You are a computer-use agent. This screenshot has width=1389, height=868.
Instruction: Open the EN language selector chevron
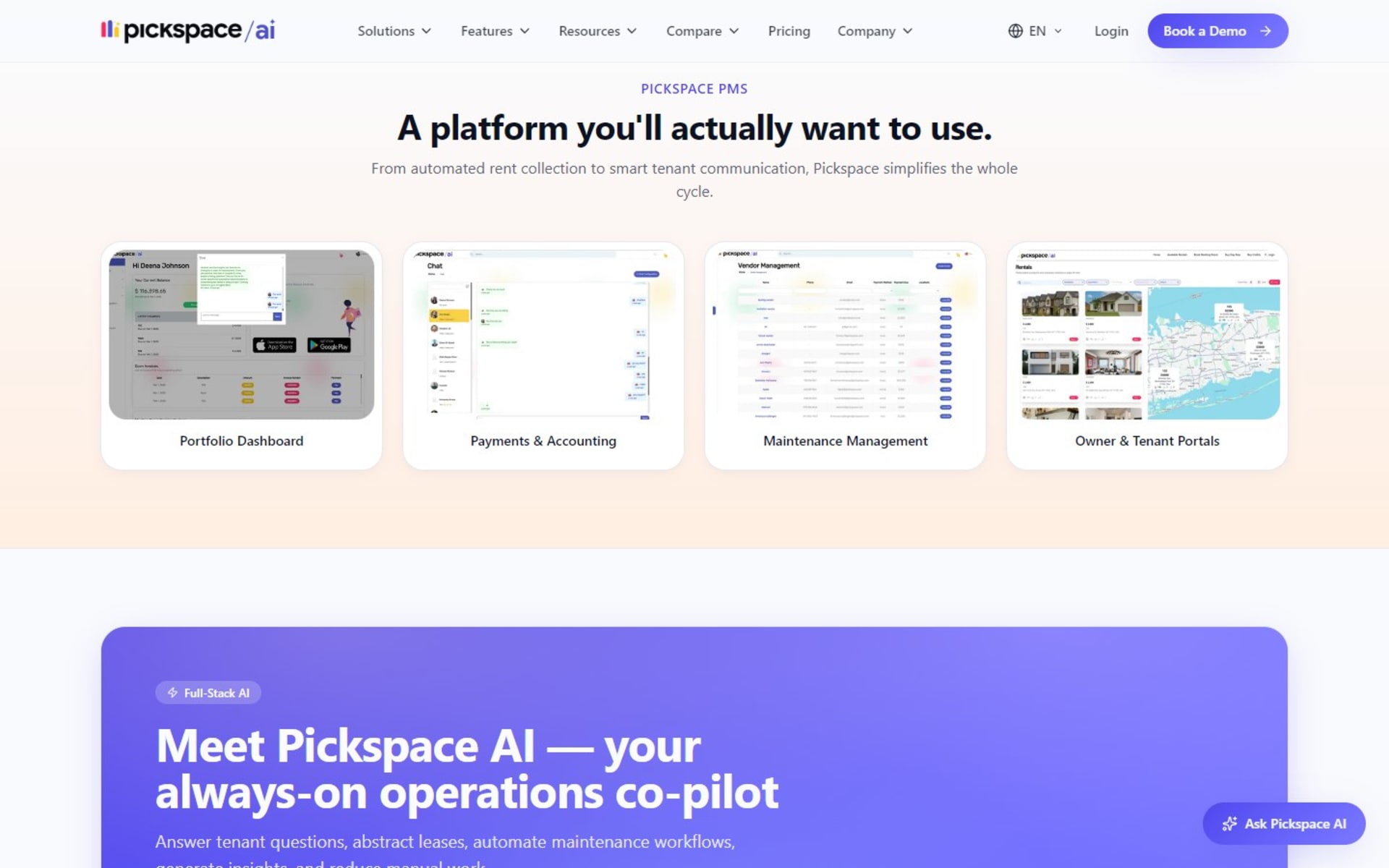coord(1058,31)
